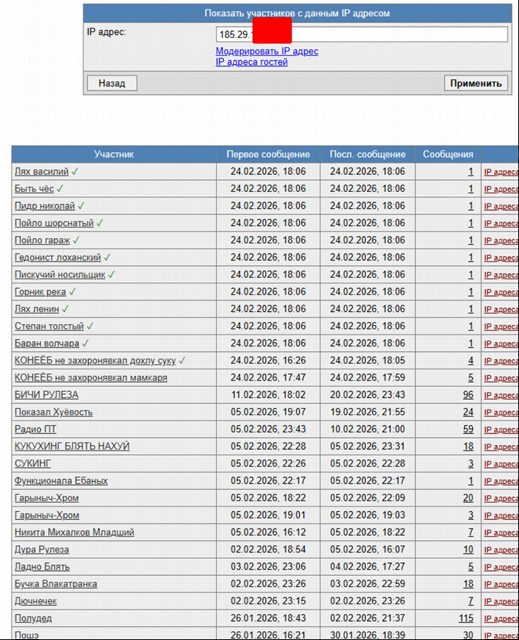
Task: Click the green checkmark beside Горник река
Action: pyautogui.click(x=72, y=292)
